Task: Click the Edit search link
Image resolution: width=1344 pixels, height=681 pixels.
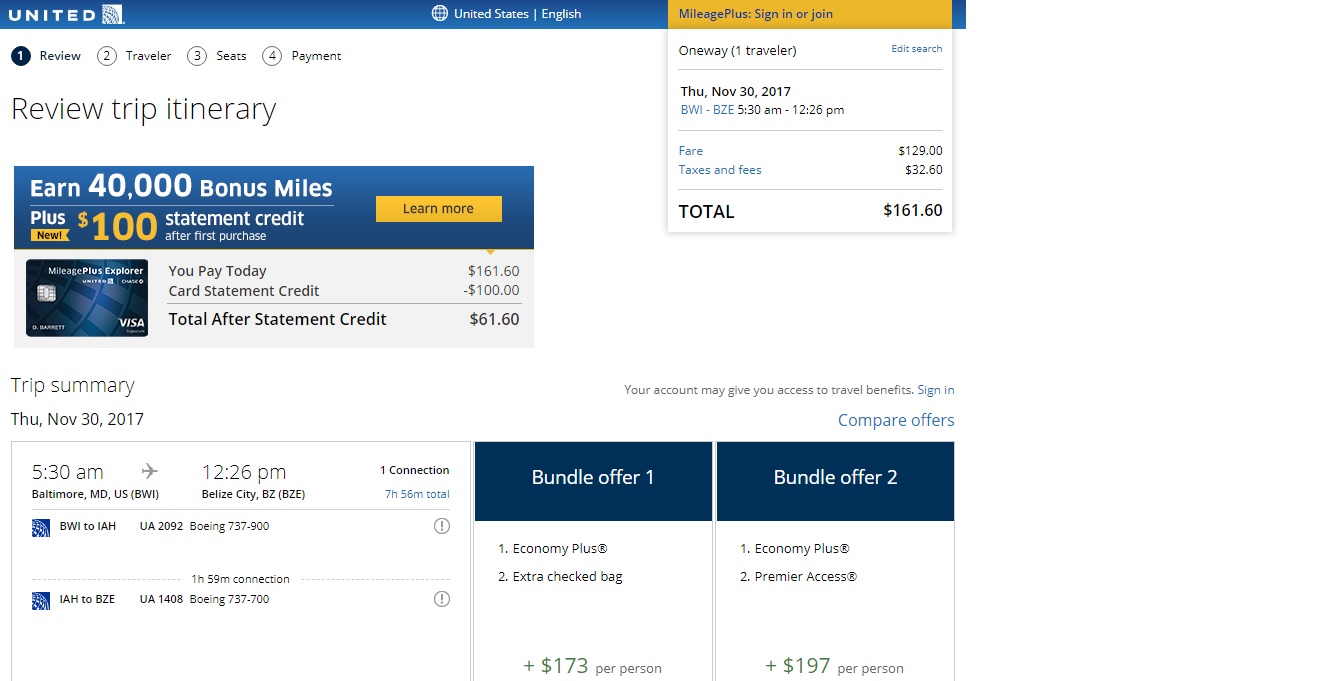Action: tap(917, 49)
